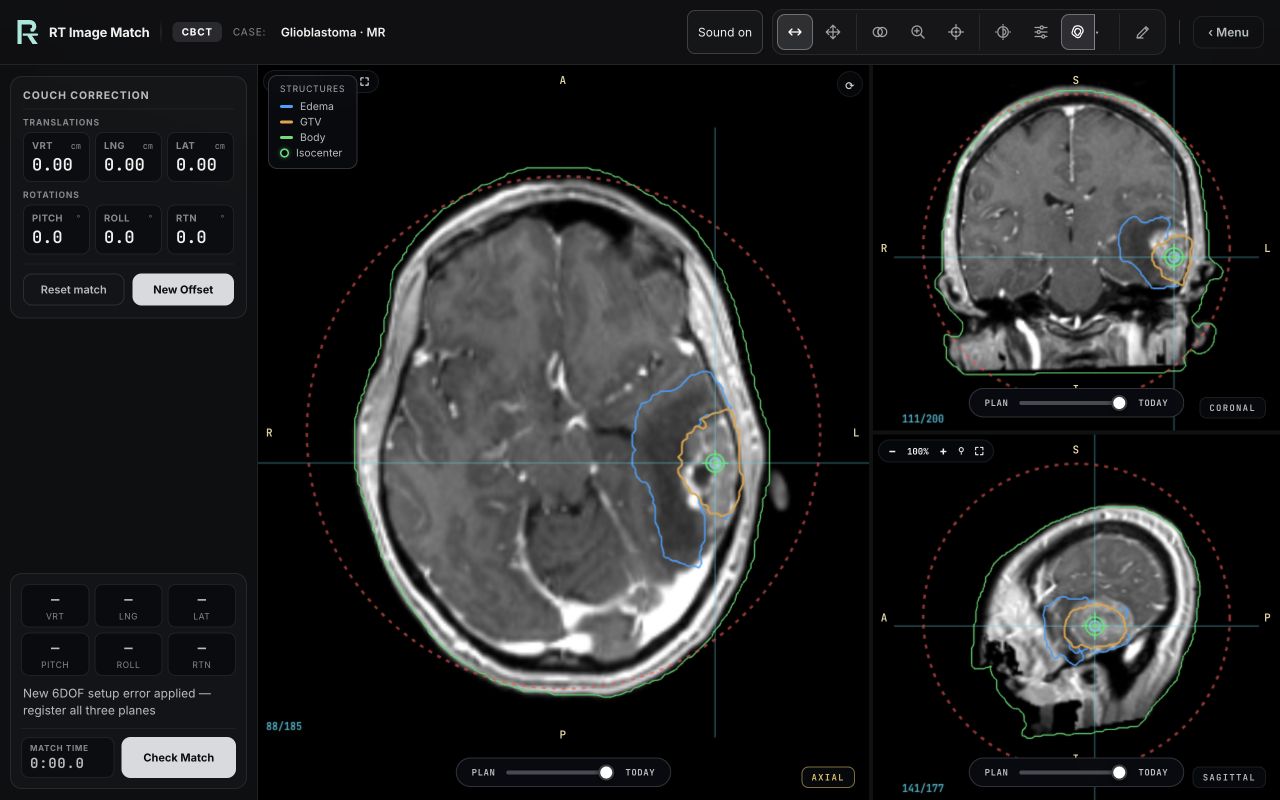
Task: Click the sagittal Plan/Today blend slider
Action: tap(1073, 772)
